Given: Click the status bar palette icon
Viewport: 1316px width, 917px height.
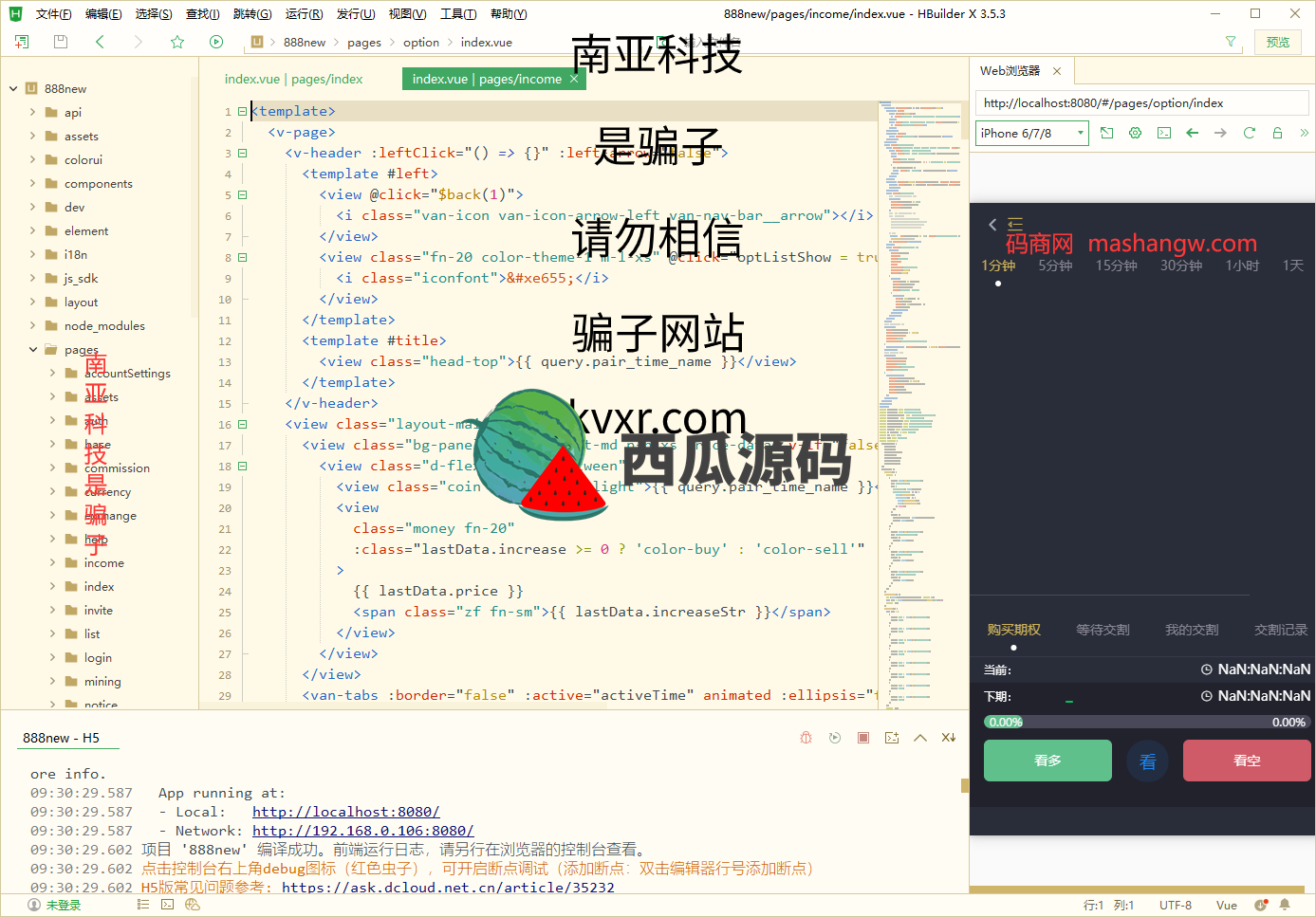Looking at the screenshot, I should pos(193,905).
